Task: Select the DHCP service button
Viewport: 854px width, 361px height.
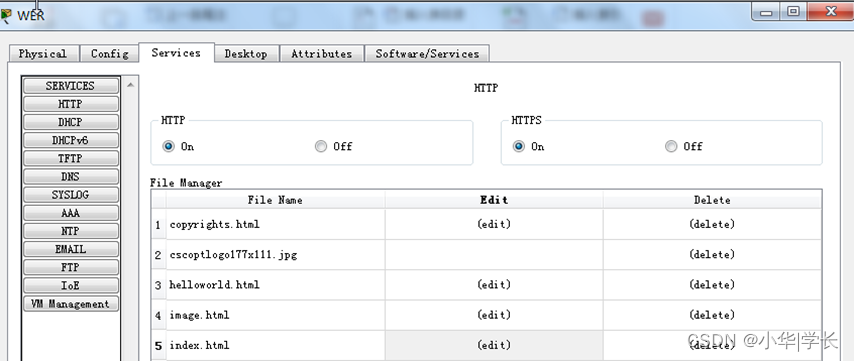Action: click(x=71, y=122)
